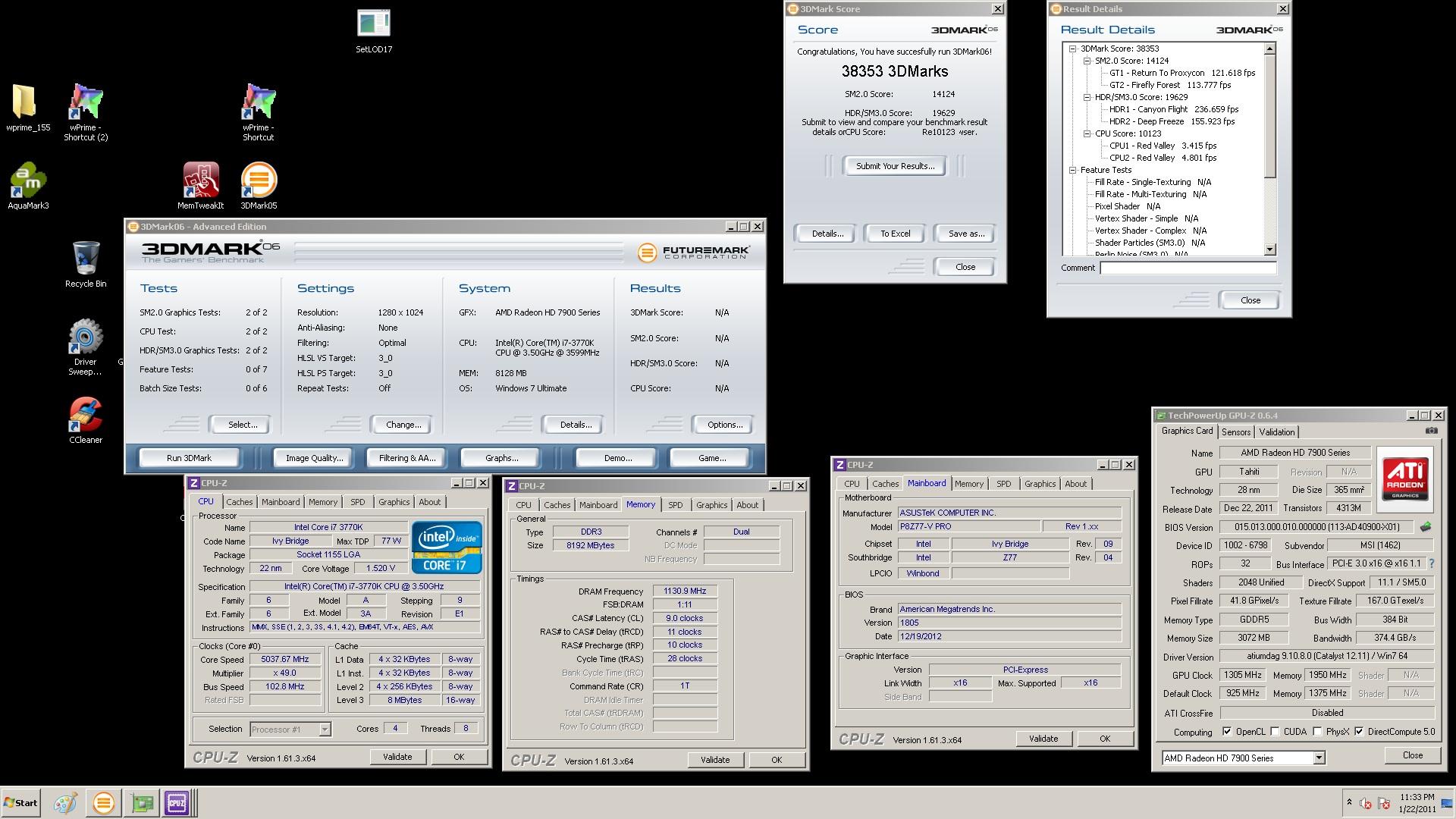
Task: Click the Bus Interface question mark icon
Action: [x=1432, y=563]
